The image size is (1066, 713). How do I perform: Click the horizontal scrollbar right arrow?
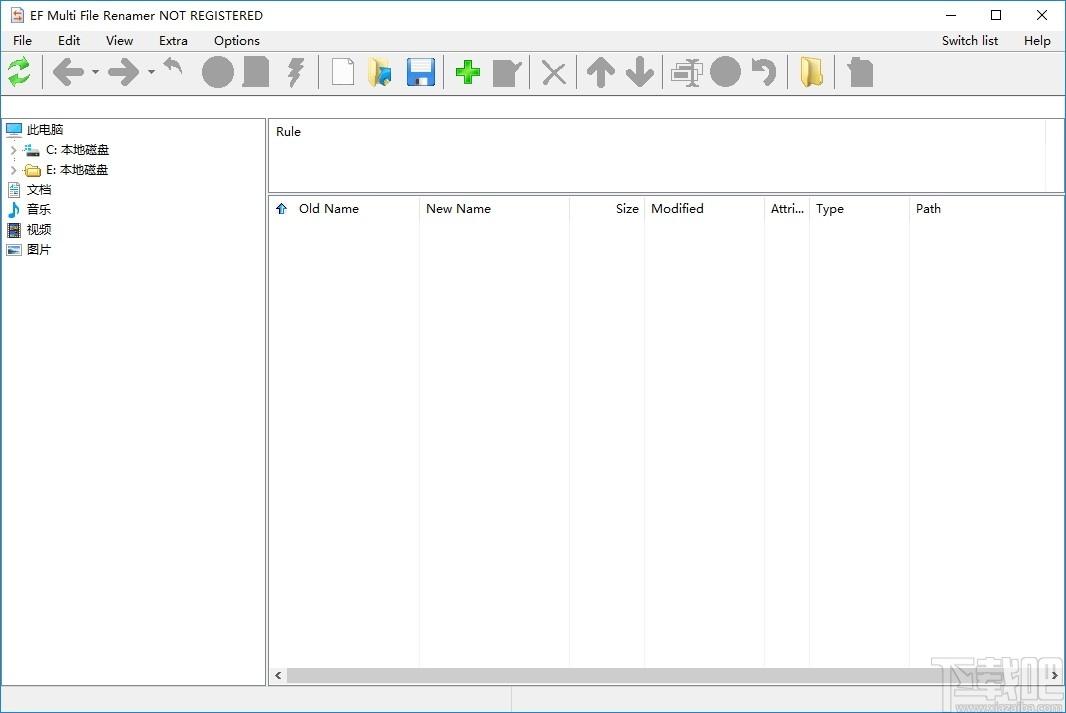pyautogui.click(x=1056, y=676)
